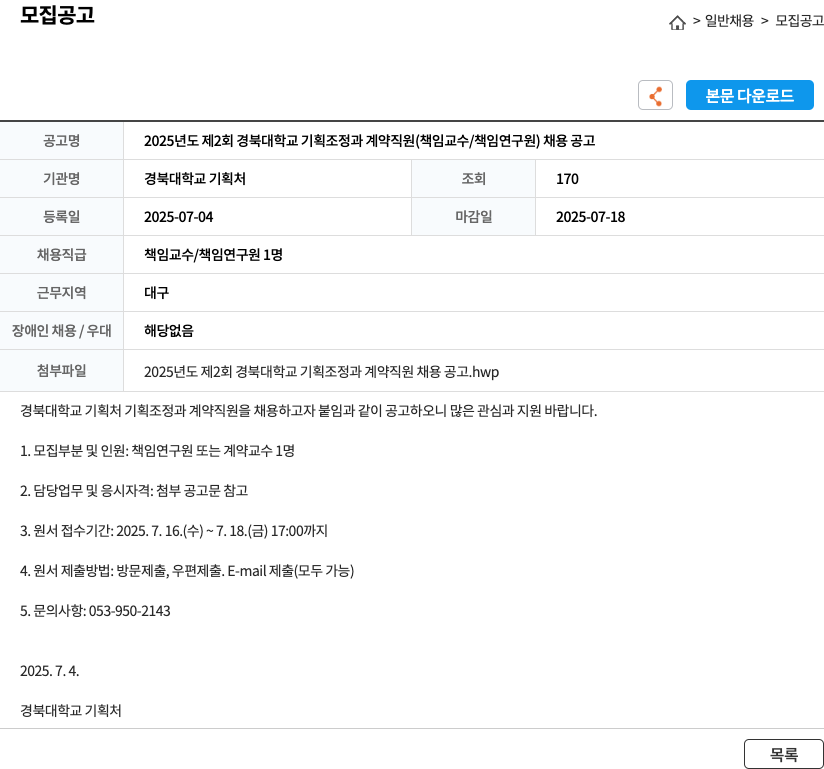Download the body via 본문 다운로드 button

(749, 95)
